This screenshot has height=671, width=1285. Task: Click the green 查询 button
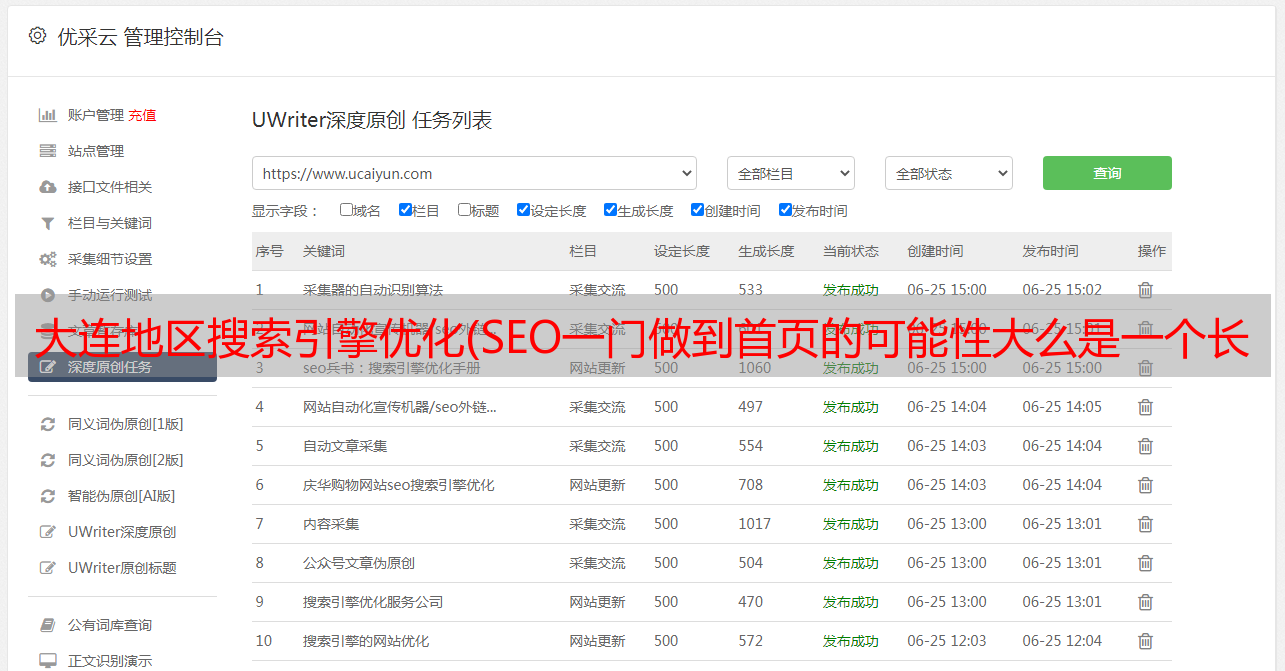tap(1107, 173)
